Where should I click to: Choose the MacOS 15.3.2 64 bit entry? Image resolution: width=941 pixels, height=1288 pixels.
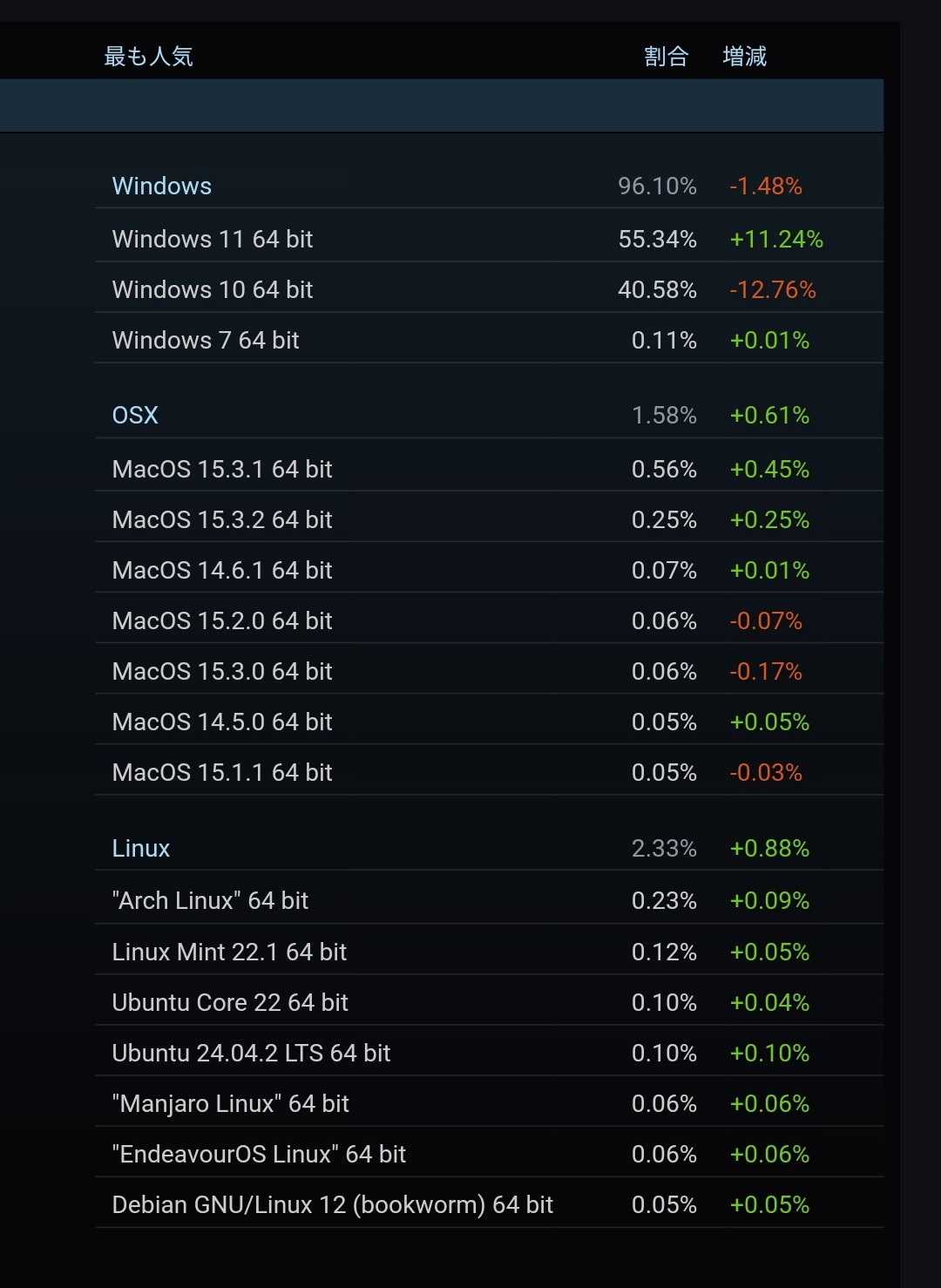point(222,520)
